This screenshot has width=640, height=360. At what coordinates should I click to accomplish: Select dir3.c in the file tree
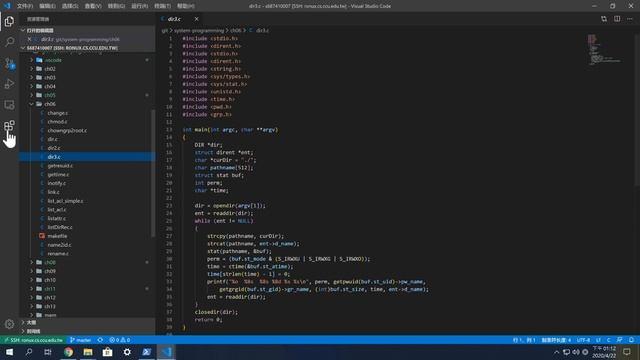click(87, 157)
